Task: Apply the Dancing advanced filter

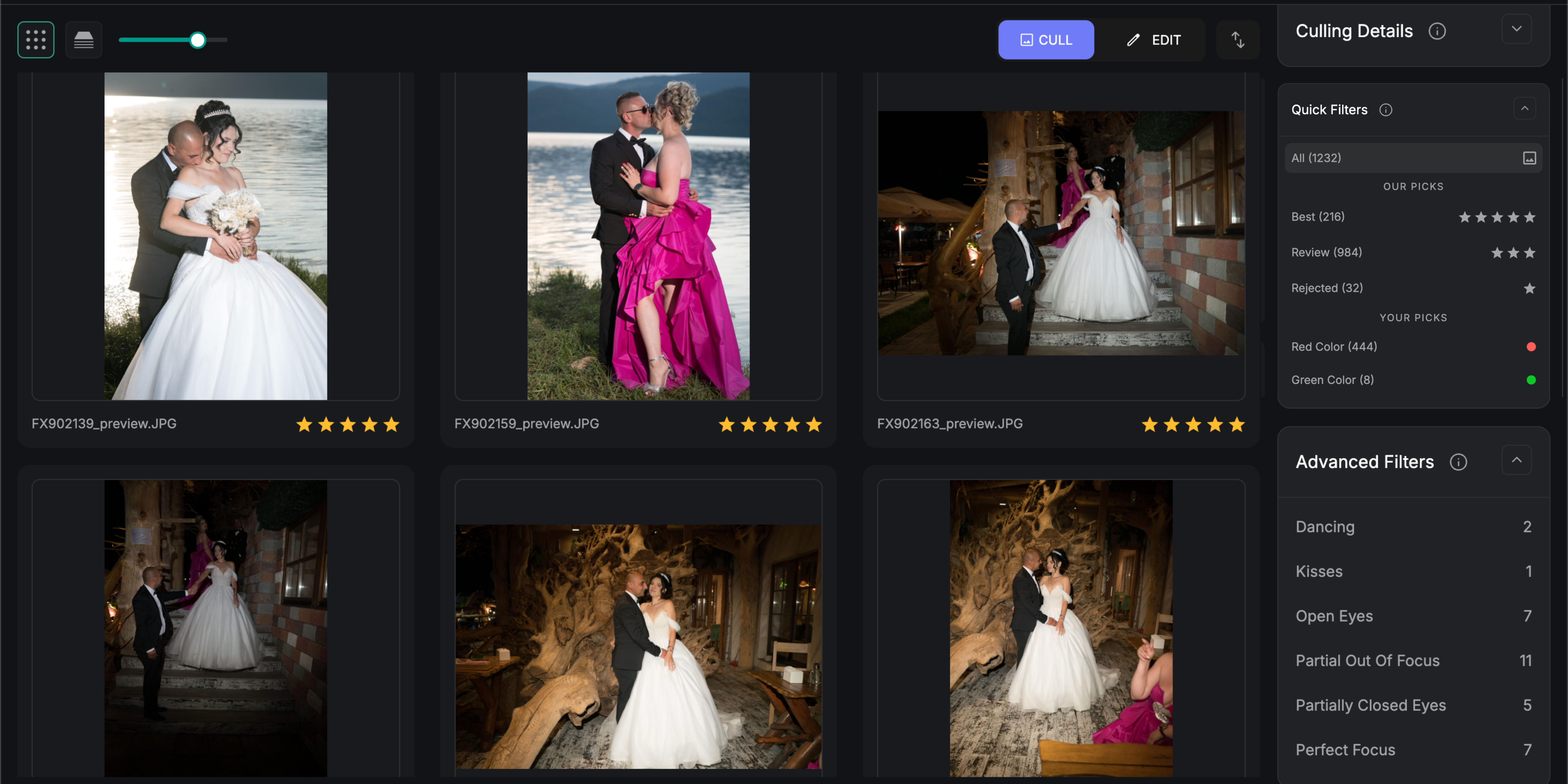Action: 1413,526
